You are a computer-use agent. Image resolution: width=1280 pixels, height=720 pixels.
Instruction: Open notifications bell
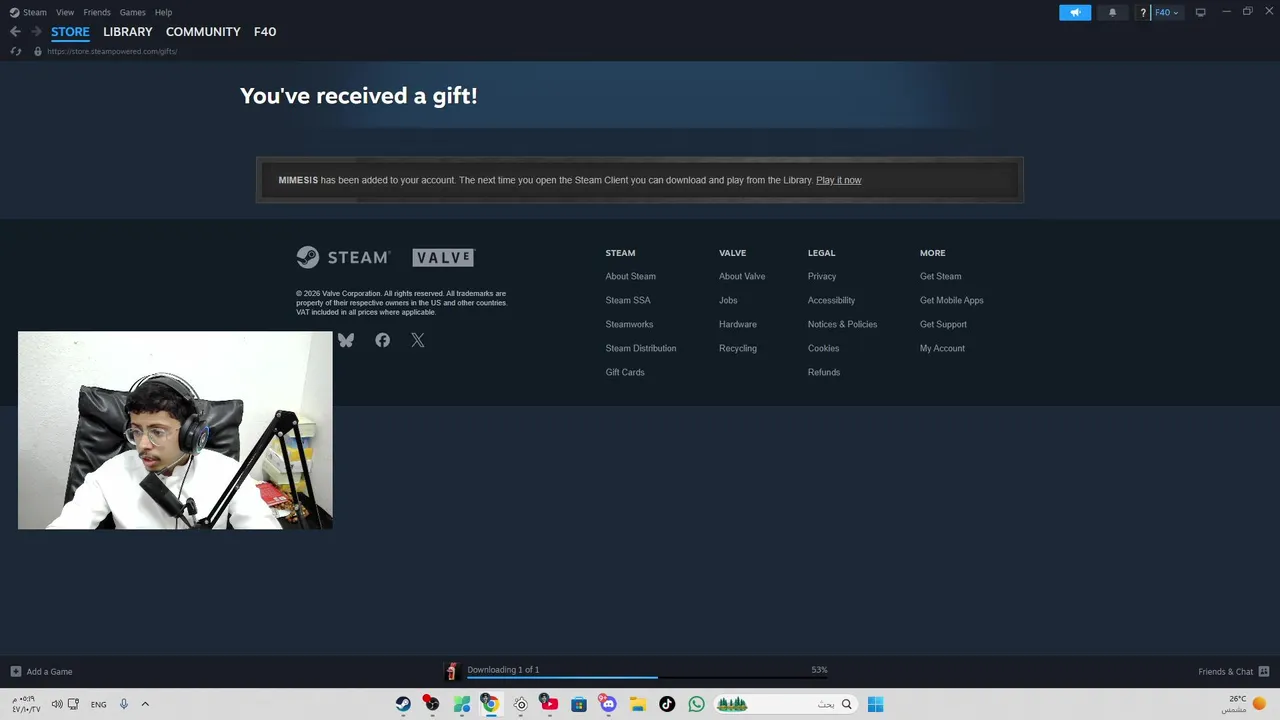point(1112,12)
